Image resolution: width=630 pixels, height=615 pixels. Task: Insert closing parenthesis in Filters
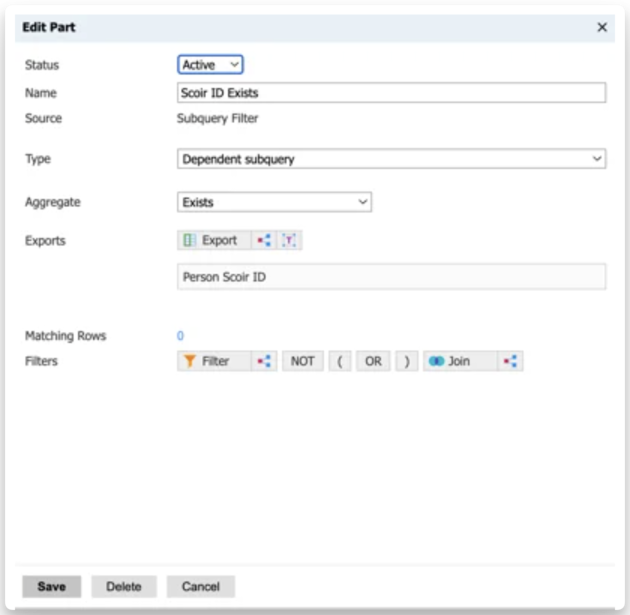point(406,361)
